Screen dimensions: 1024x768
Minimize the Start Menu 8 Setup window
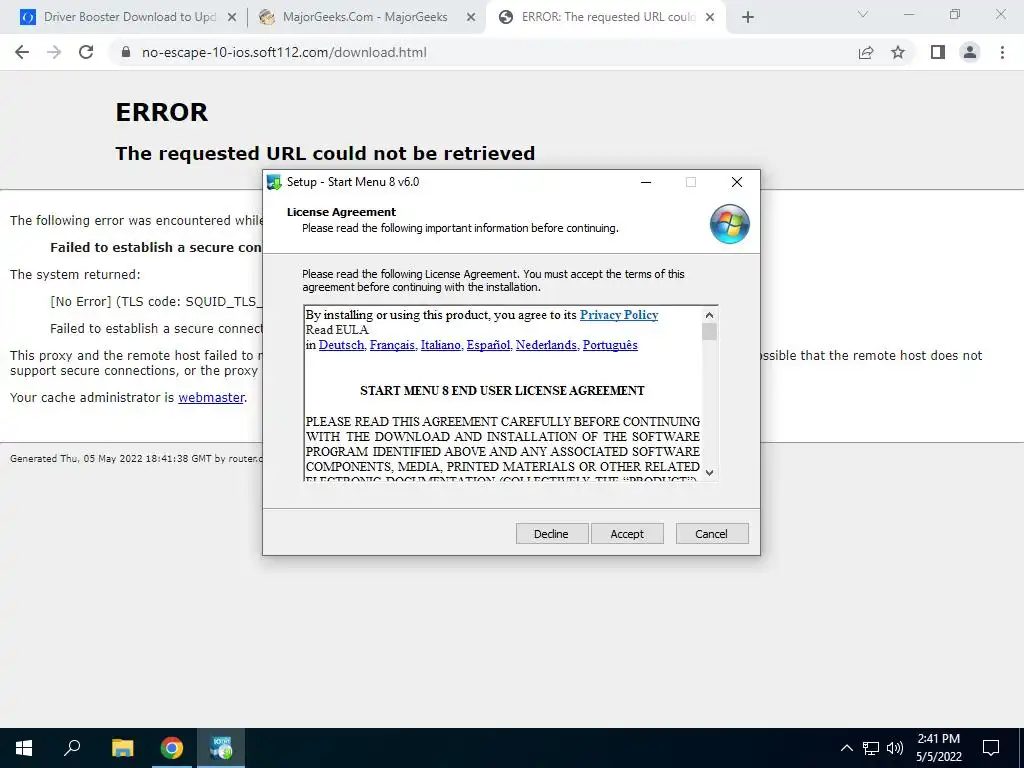tap(646, 182)
